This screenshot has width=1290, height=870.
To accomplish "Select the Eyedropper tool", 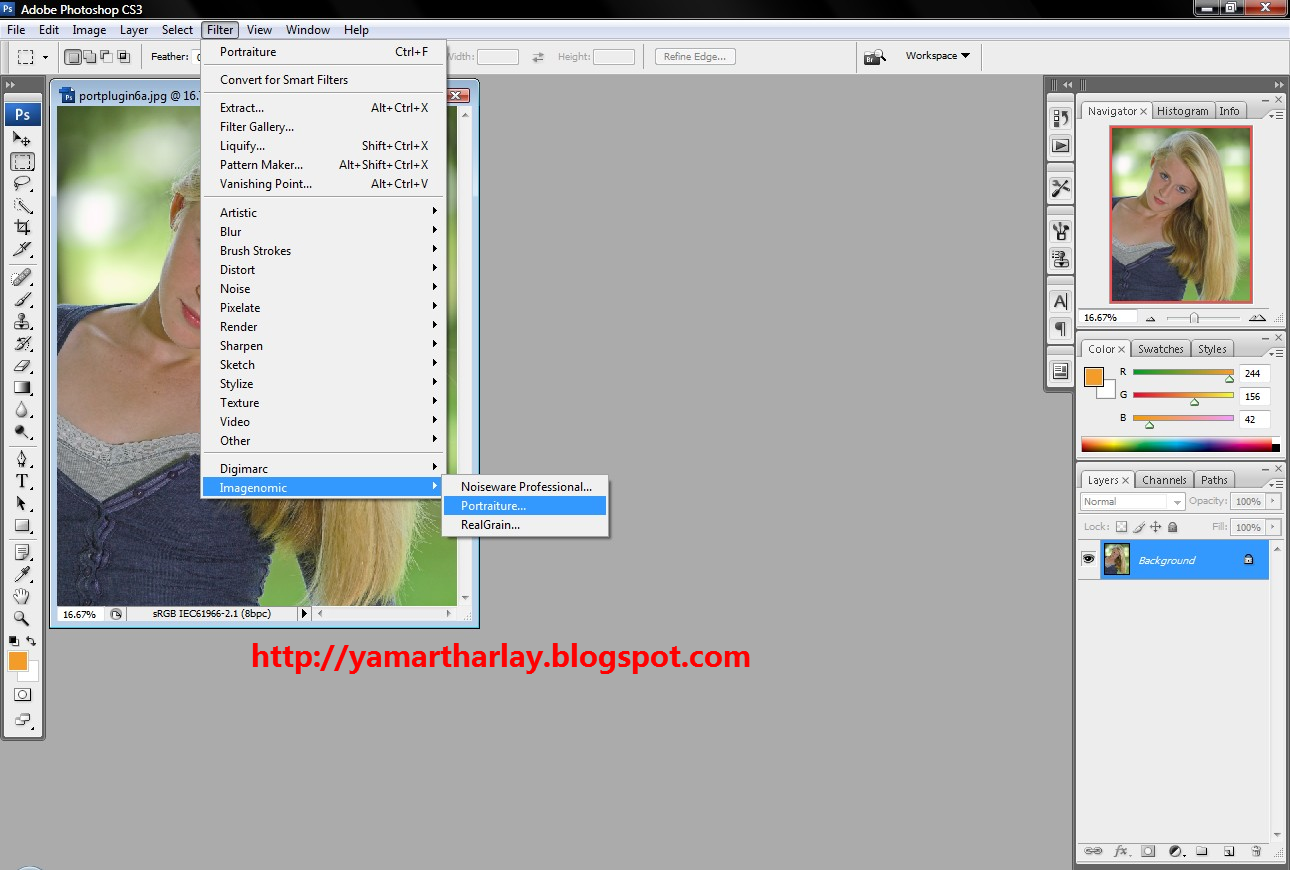I will (22, 574).
